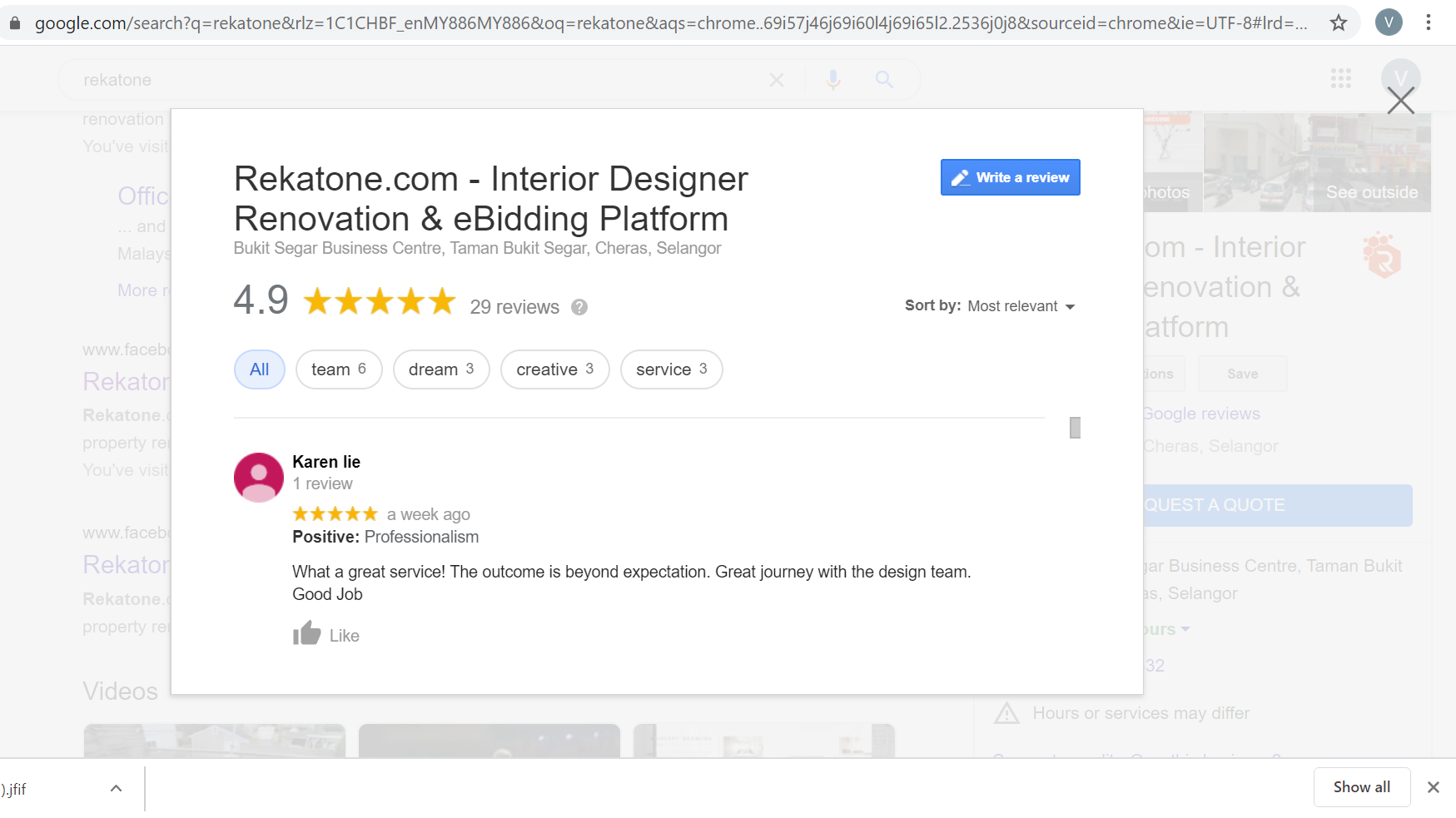Filter reviews by the team chip
1456x818 pixels.
(x=339, y=369)
